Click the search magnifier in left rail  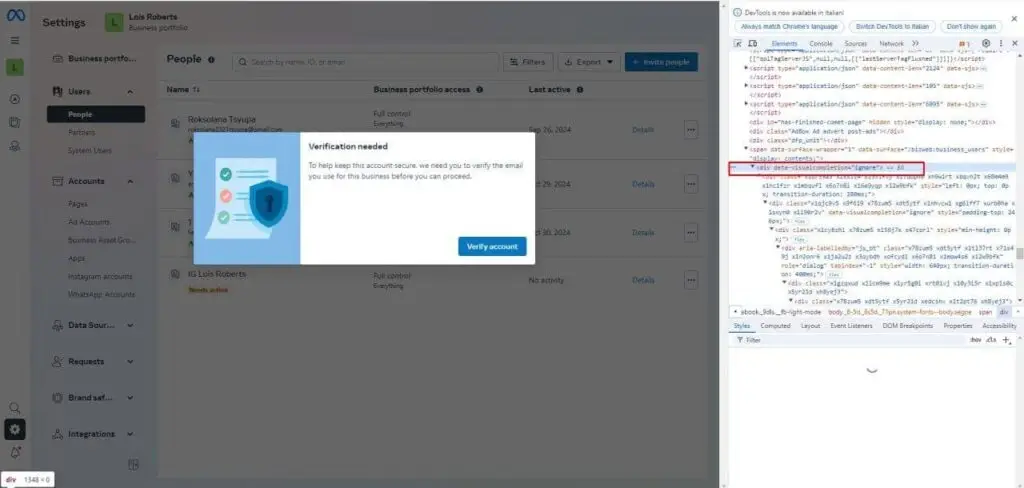(15, 408)
